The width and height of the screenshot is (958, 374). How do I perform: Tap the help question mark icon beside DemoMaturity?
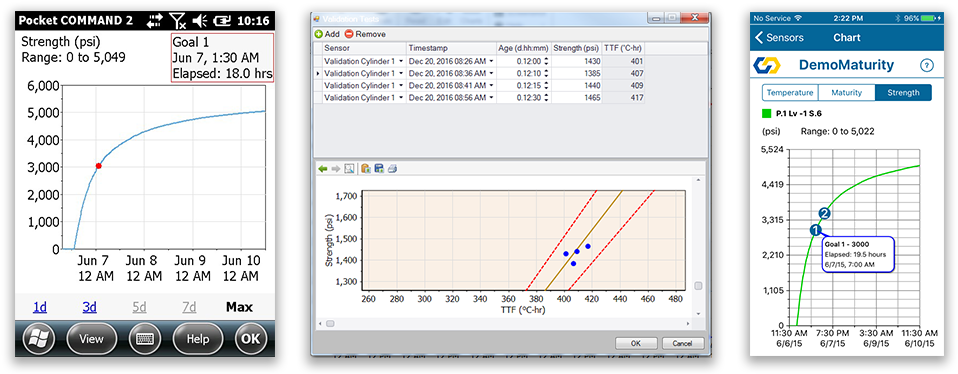pyautogui.click(x=926, y=65)
